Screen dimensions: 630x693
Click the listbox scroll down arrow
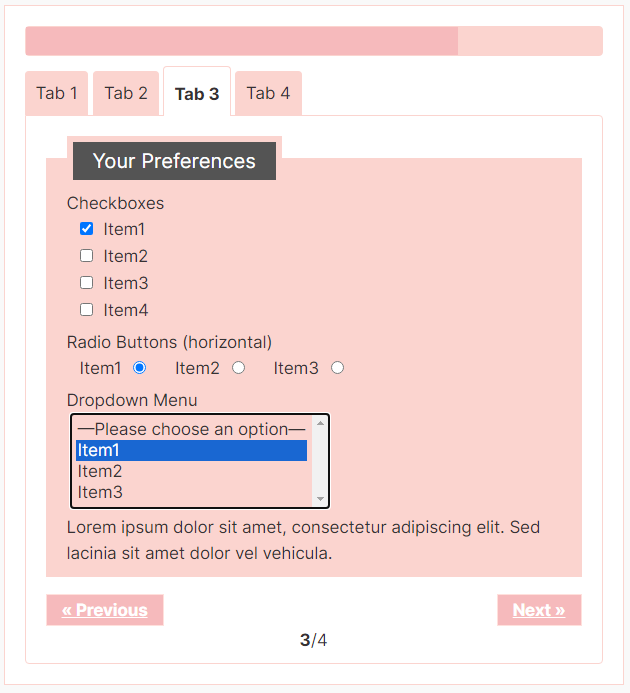pyautogui.click(x=321, y=499)
